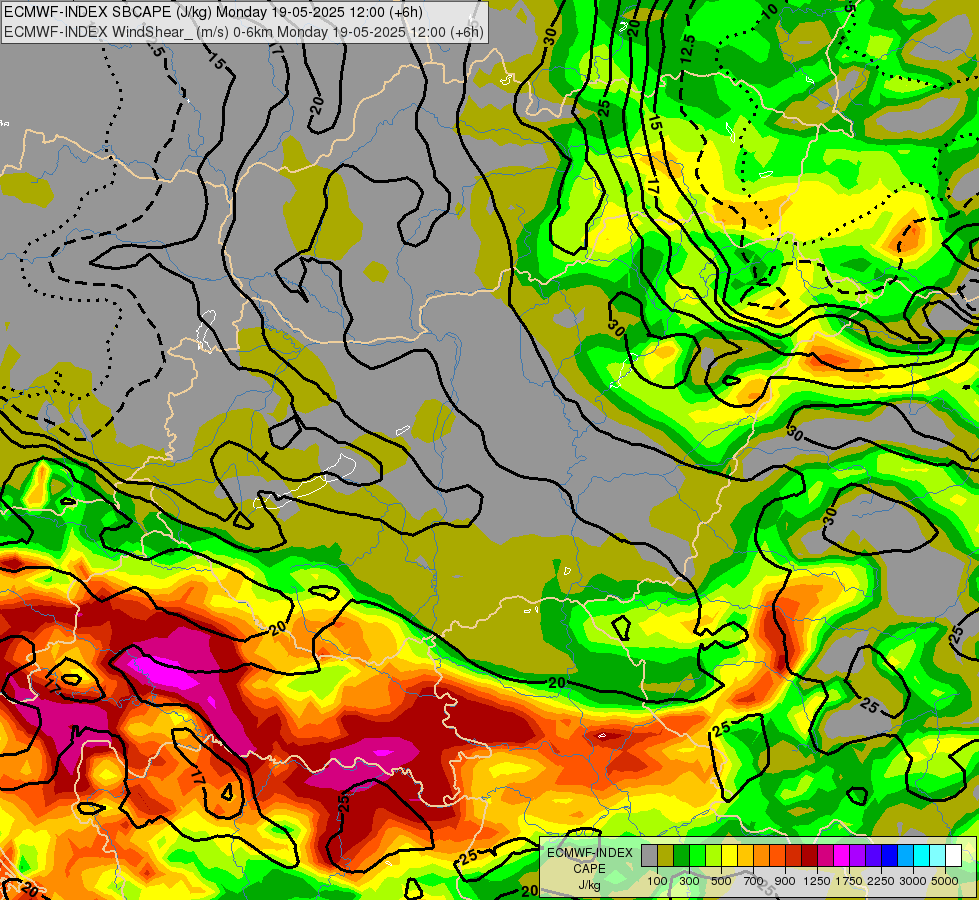Click the dark green legend swatch
This screenshot has height=900, width=979.
pyautogui.click(x=681, y=856)
